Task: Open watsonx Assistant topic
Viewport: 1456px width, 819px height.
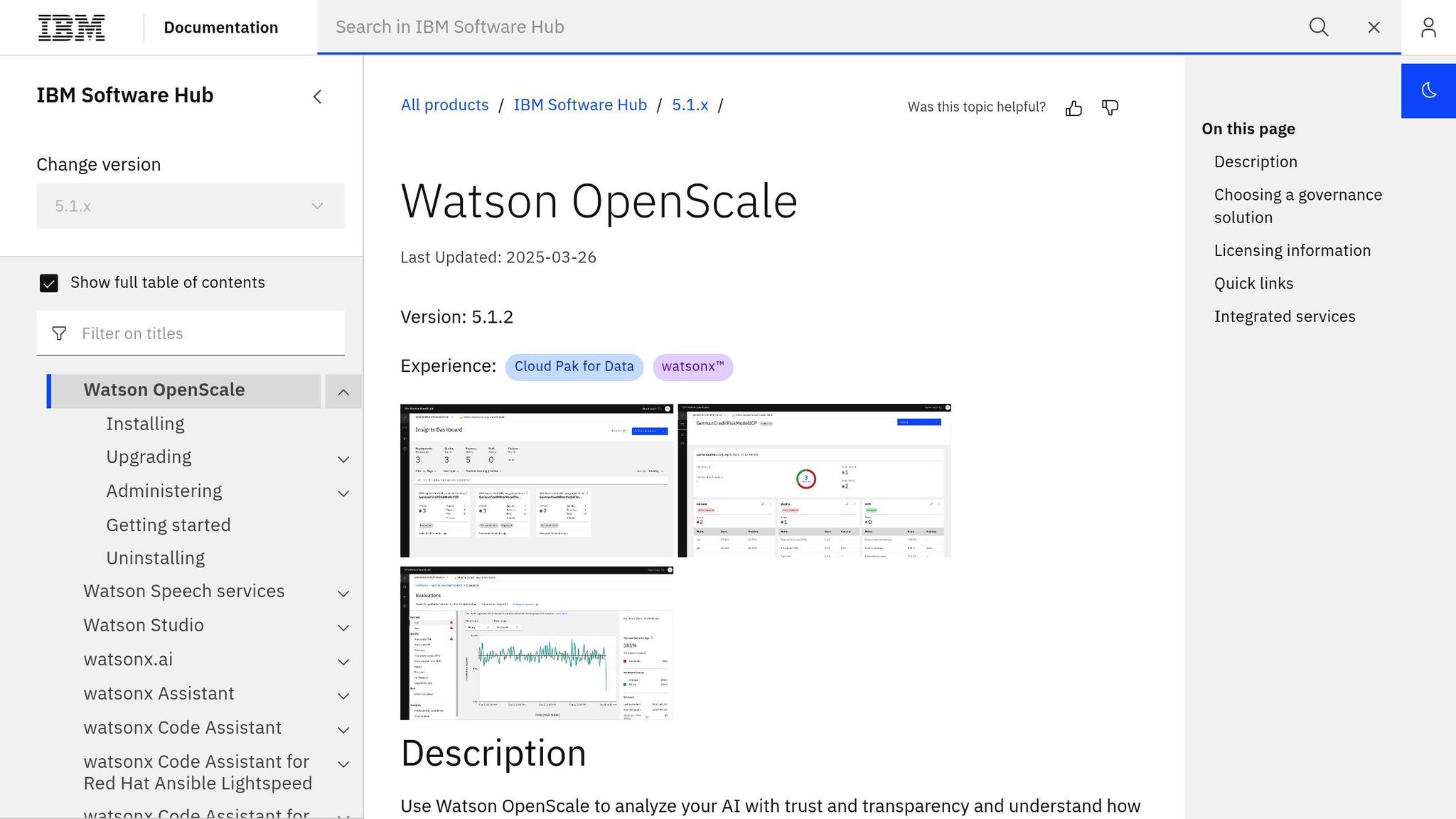Action: (159, 693)
